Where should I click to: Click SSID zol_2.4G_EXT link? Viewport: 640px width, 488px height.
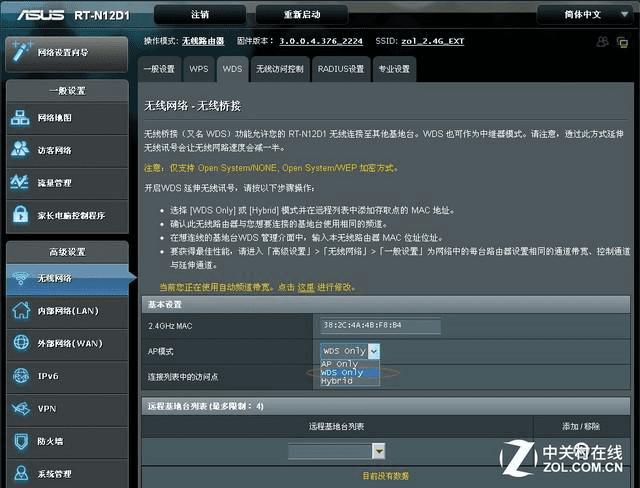[x=433, y=41]
